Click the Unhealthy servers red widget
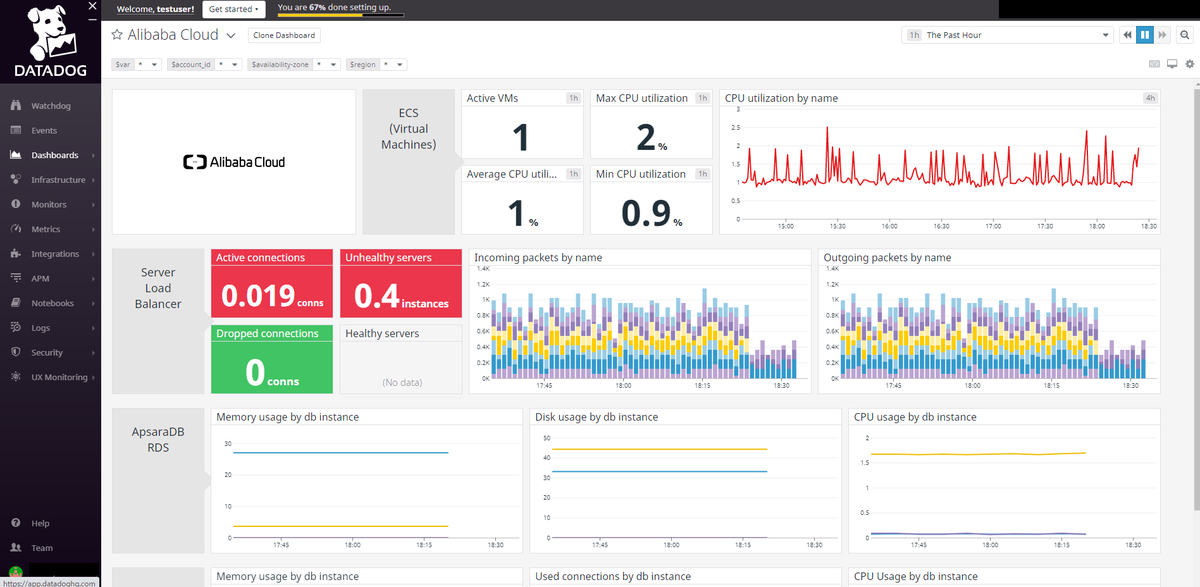Image resolution: width=1200 pixels, height=587 pixels. pos(401,285)
